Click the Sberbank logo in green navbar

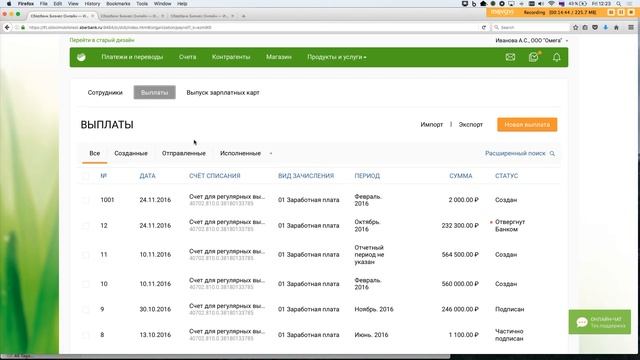81,57
